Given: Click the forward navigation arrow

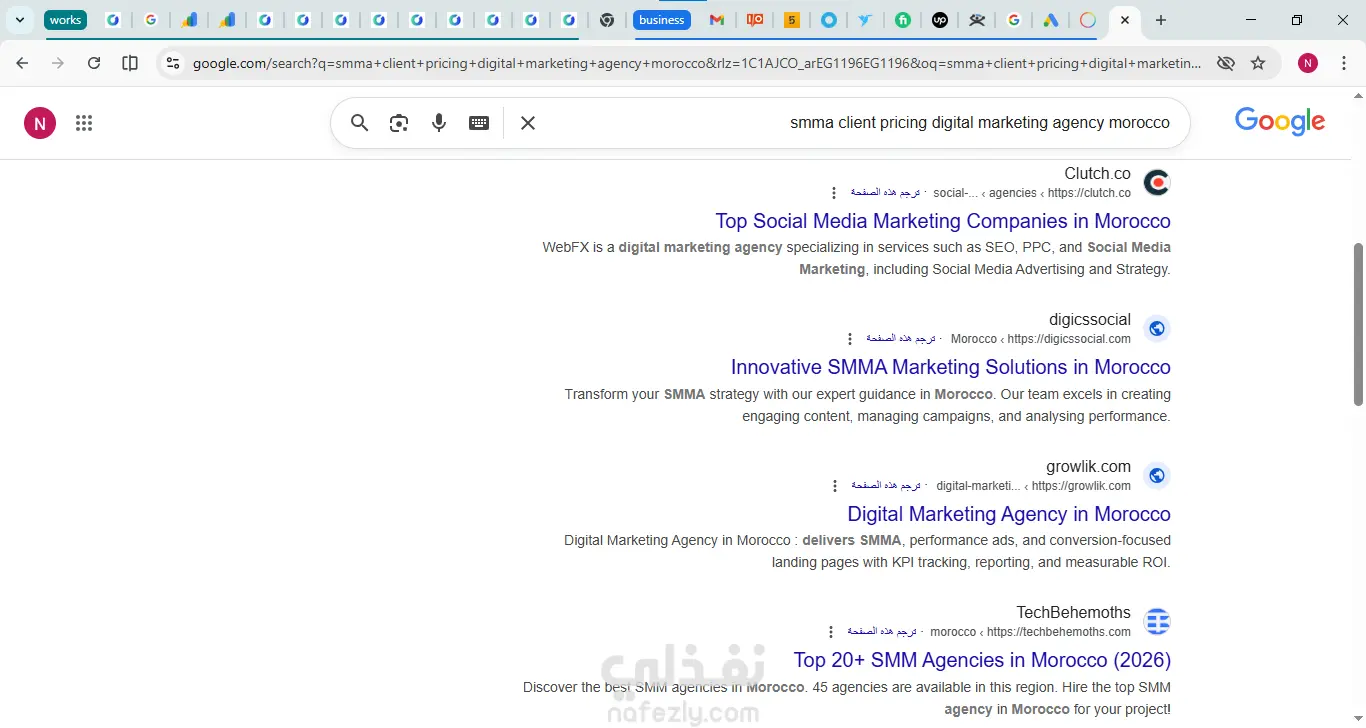Looking at the screenshot, I should (x=58, y=63).
